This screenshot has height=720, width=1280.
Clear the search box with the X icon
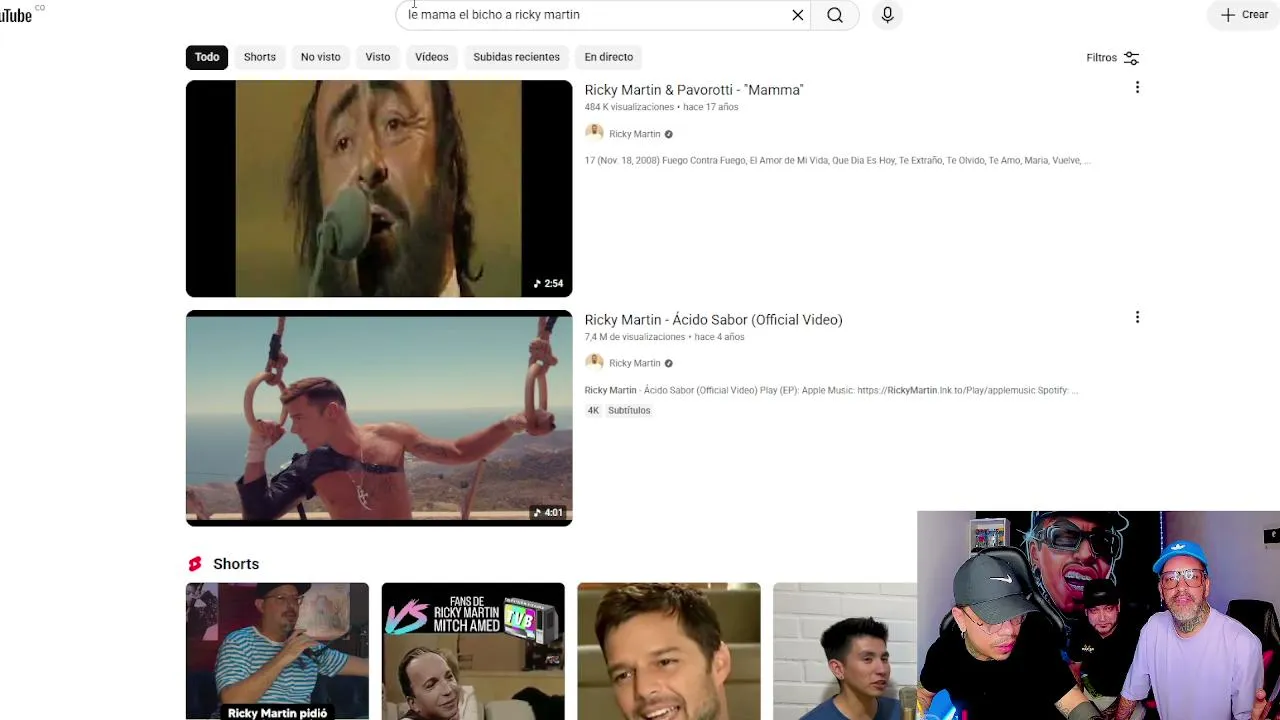(798, 15)
